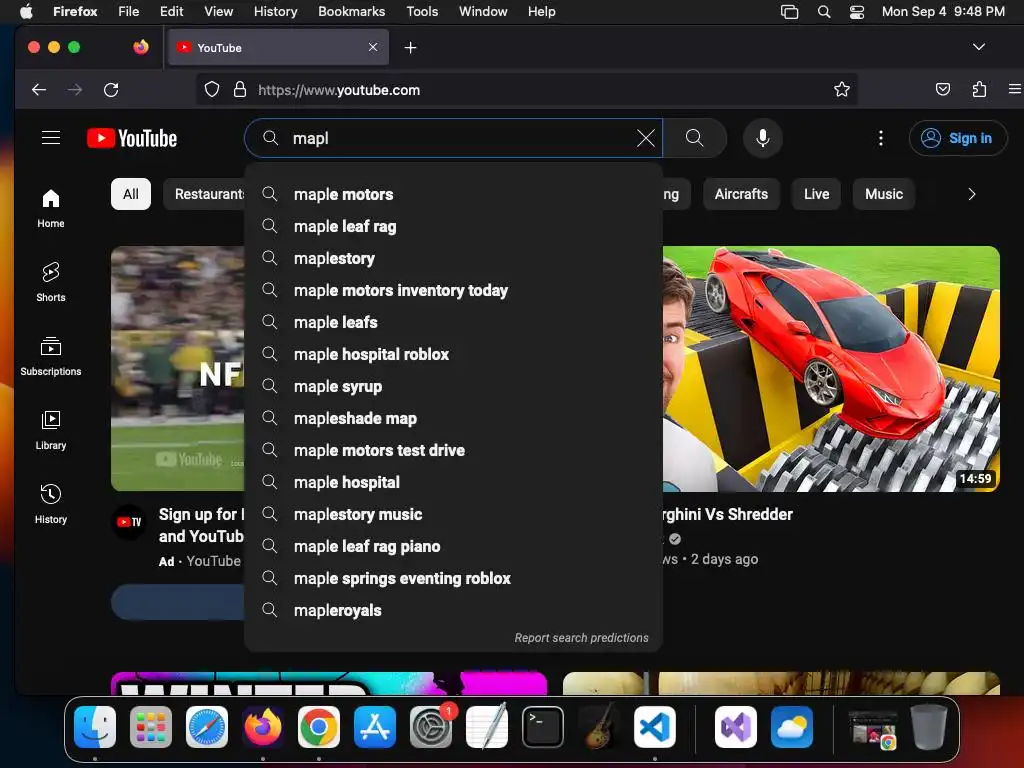Open the Bookmarks menu in menu bar
This screenshot has width=1024, height=768.
351,11
